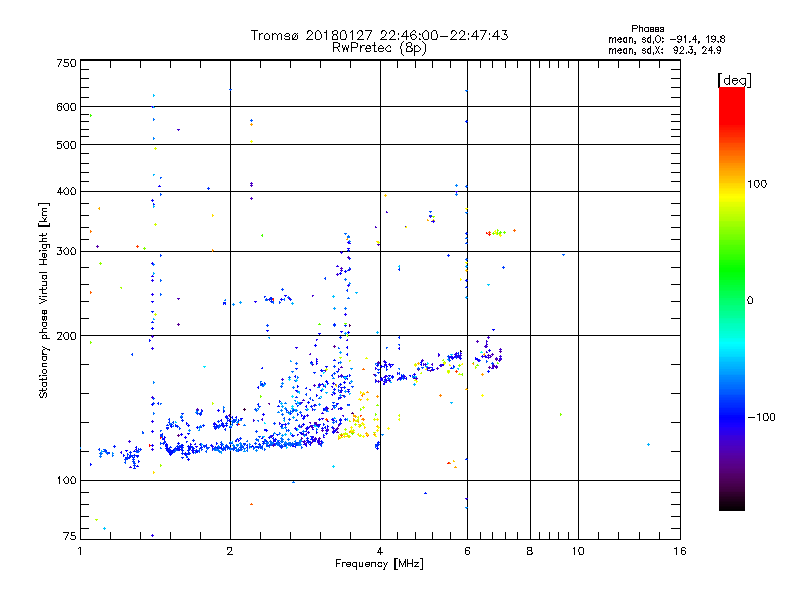Click the 'RwPretec (8p)' subtitle
800x600 pixels.
[379, 48]
